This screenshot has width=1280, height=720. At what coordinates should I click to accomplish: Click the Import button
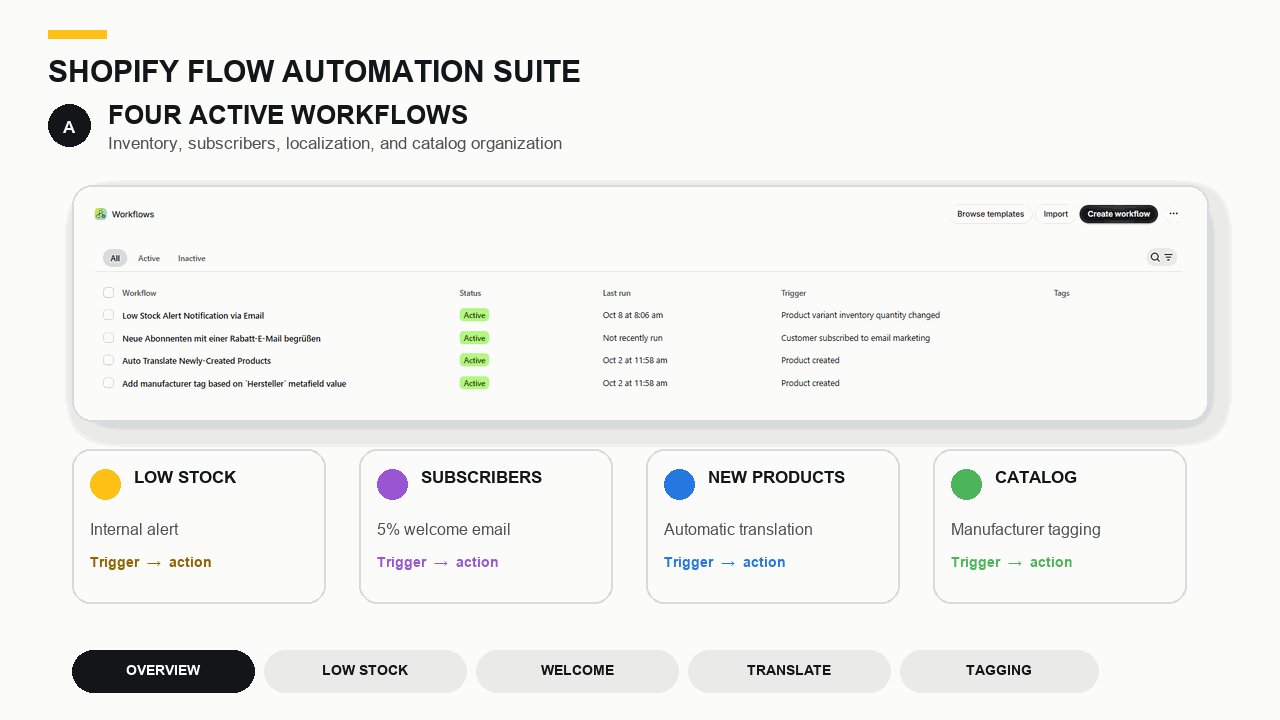(x=1055, y=214)
